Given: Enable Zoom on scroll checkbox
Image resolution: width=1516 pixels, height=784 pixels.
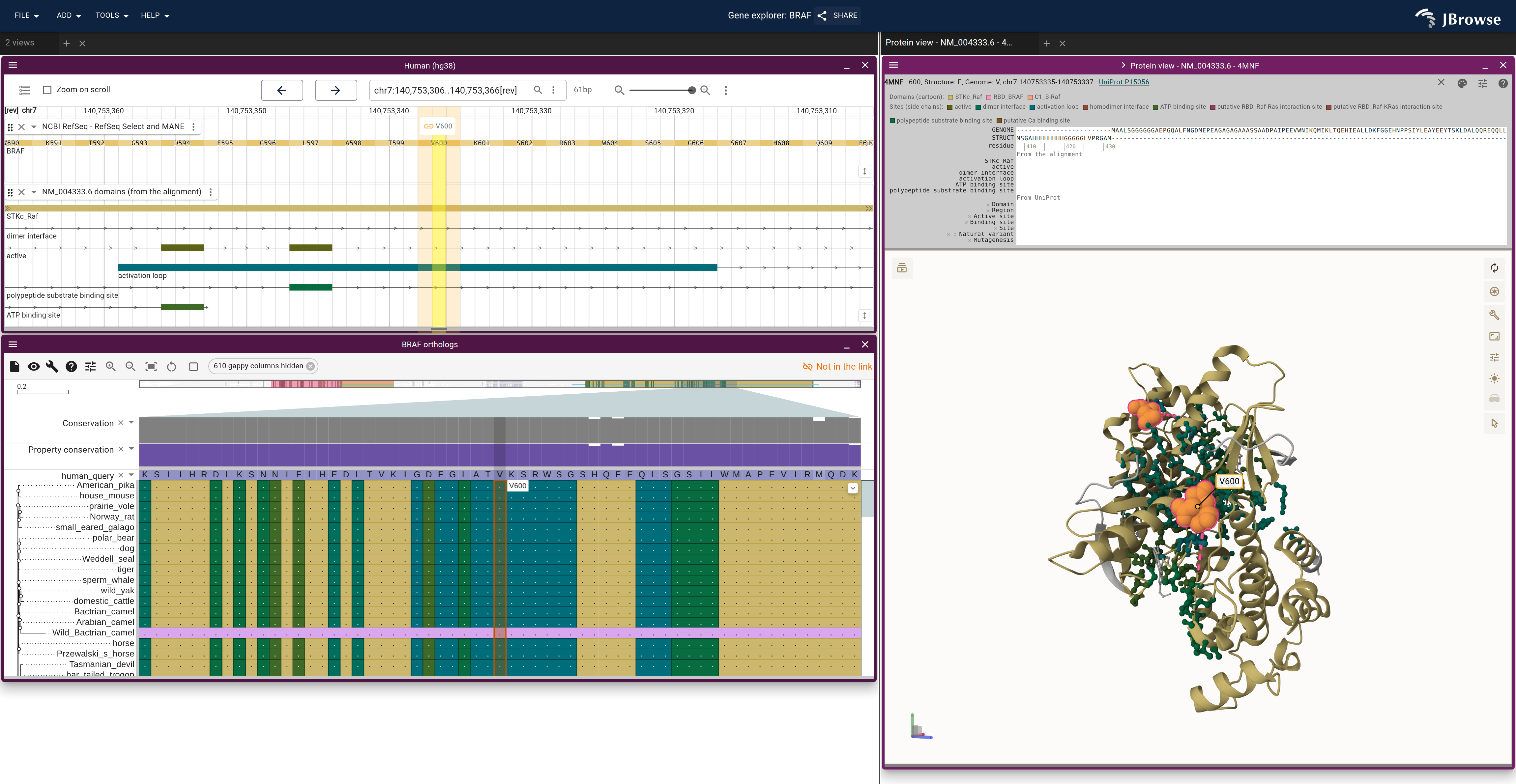Looking at the screenshot, I should pos(47,90).
